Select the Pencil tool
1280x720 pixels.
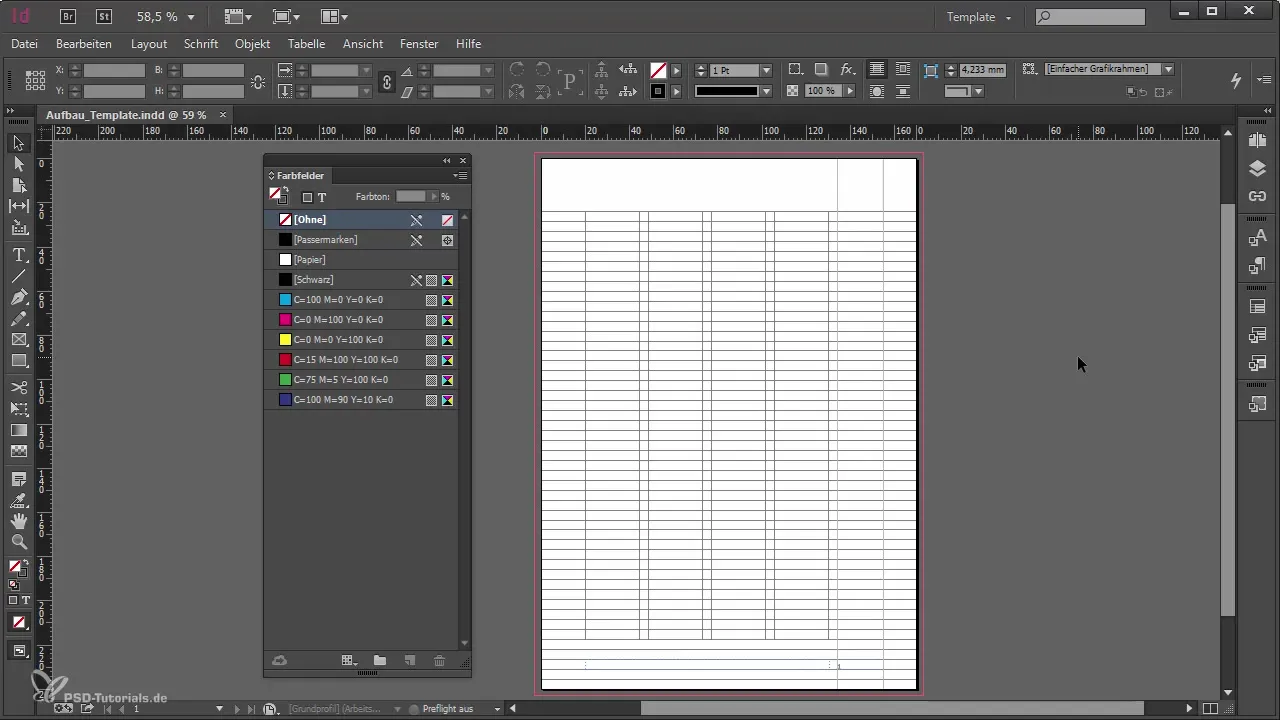19,319
